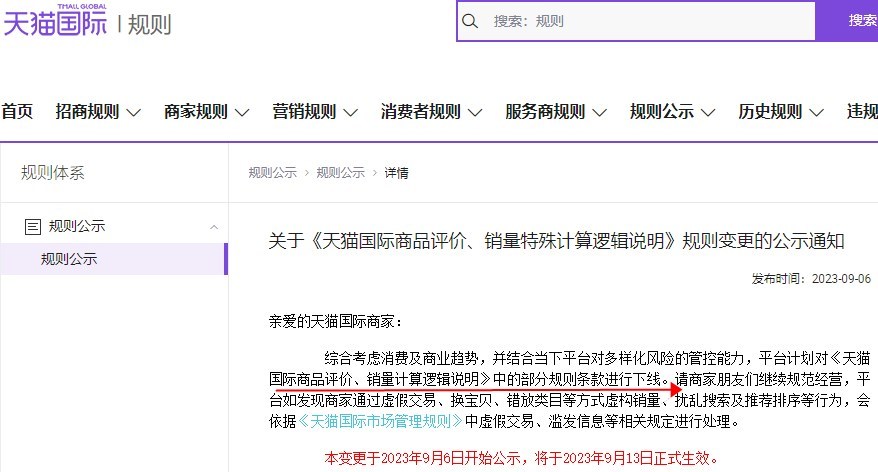Image resolution: width=878 pixels, height=472 pixels.
Task: Open the 规则公示 top navigation menu
Action: pos(662,111)
